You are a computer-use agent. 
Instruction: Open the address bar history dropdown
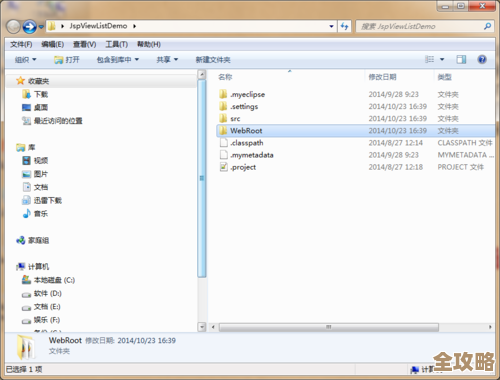pyautogui.click(x=331, y=26)
